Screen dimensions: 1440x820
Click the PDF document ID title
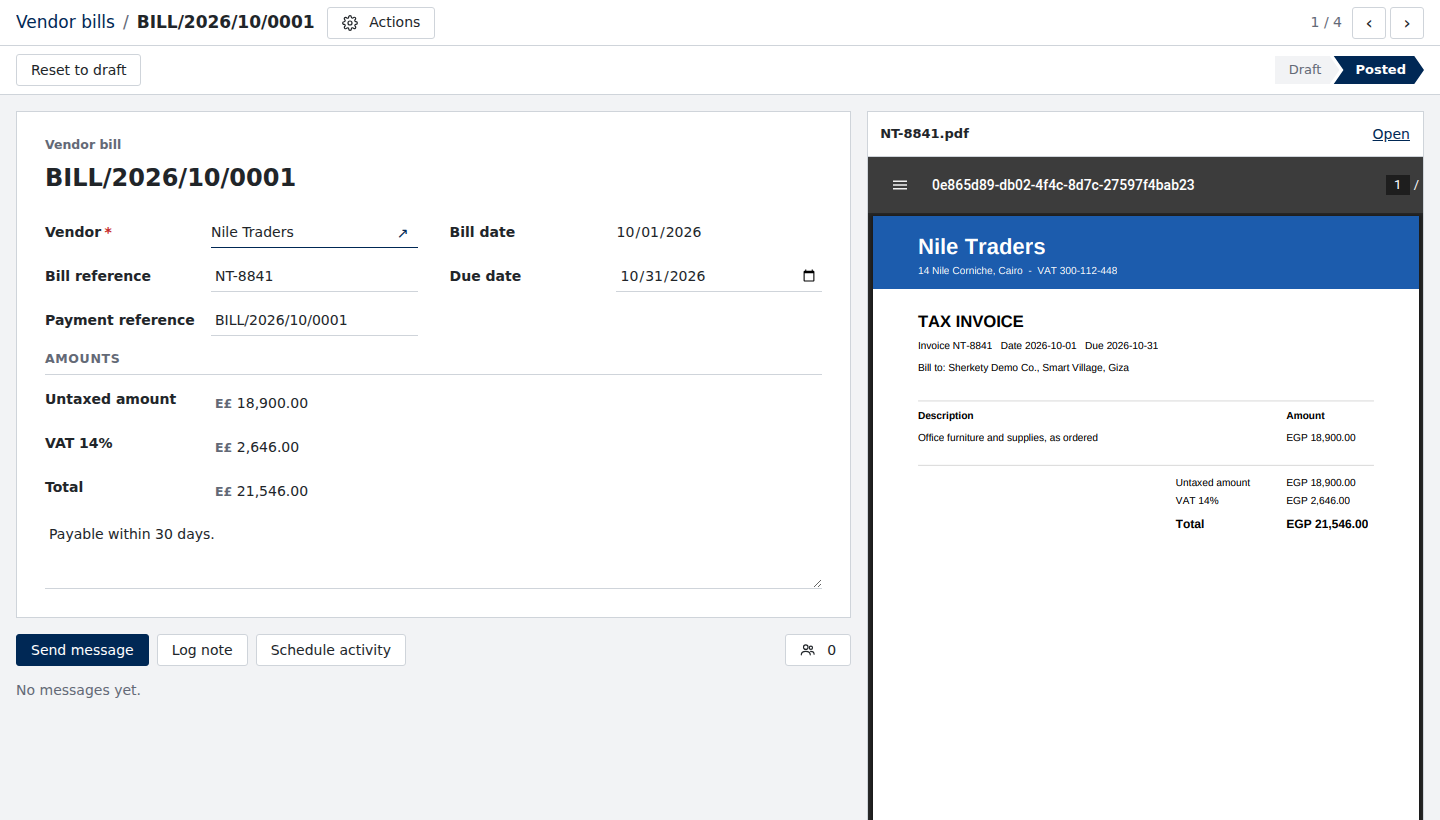[1063, 185]
